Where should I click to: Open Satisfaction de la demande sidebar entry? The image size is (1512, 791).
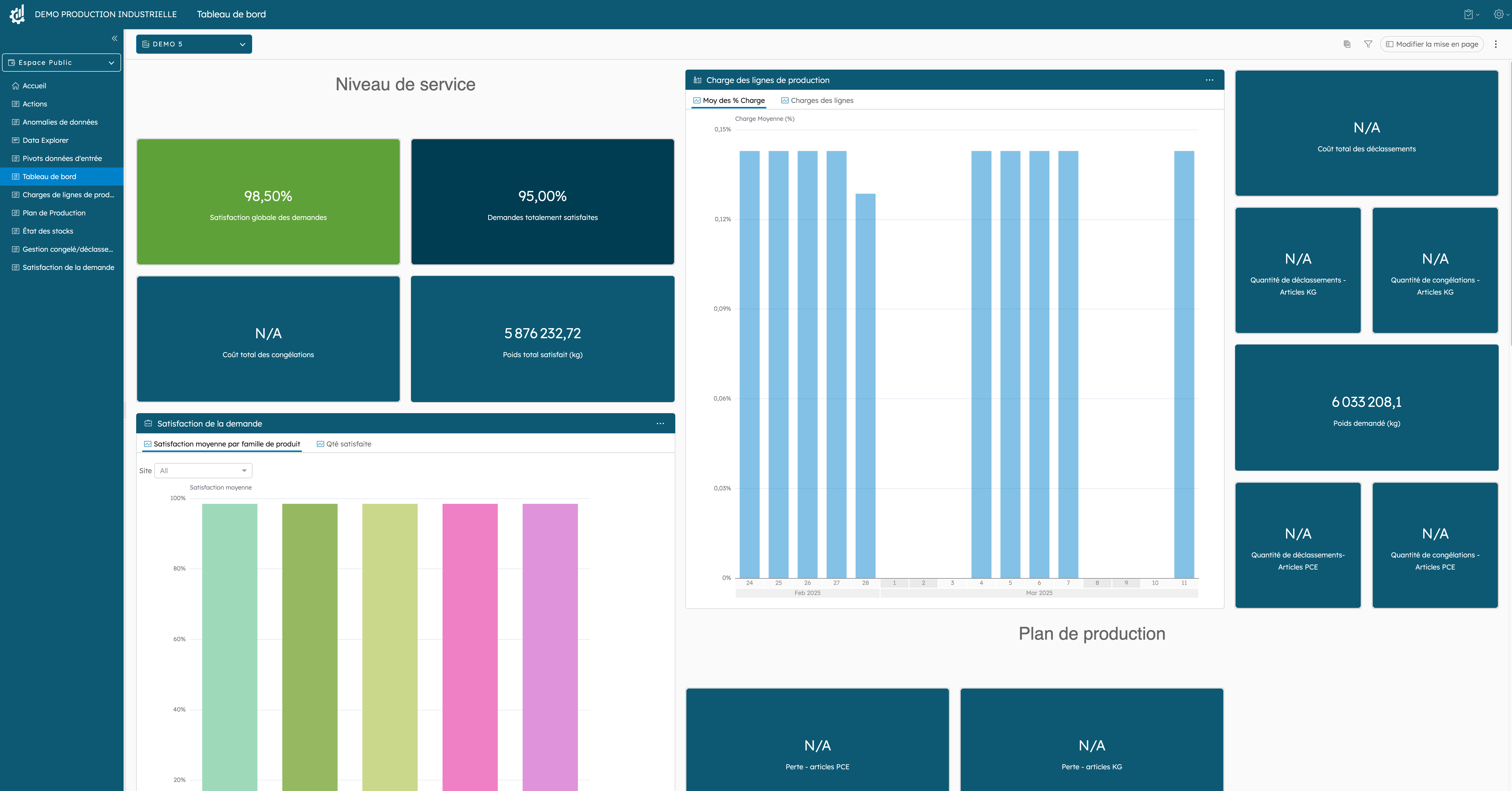click(x=68, y=268)
